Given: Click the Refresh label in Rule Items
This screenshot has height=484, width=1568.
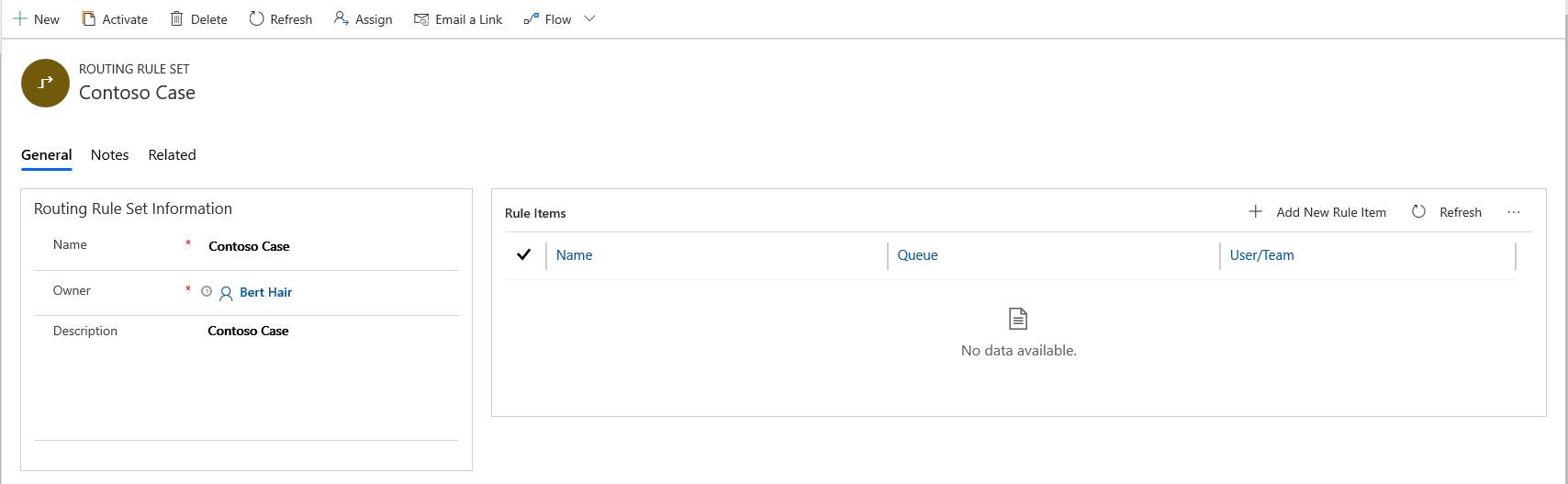Looking at the screenshot, I should coord(1461,212).
